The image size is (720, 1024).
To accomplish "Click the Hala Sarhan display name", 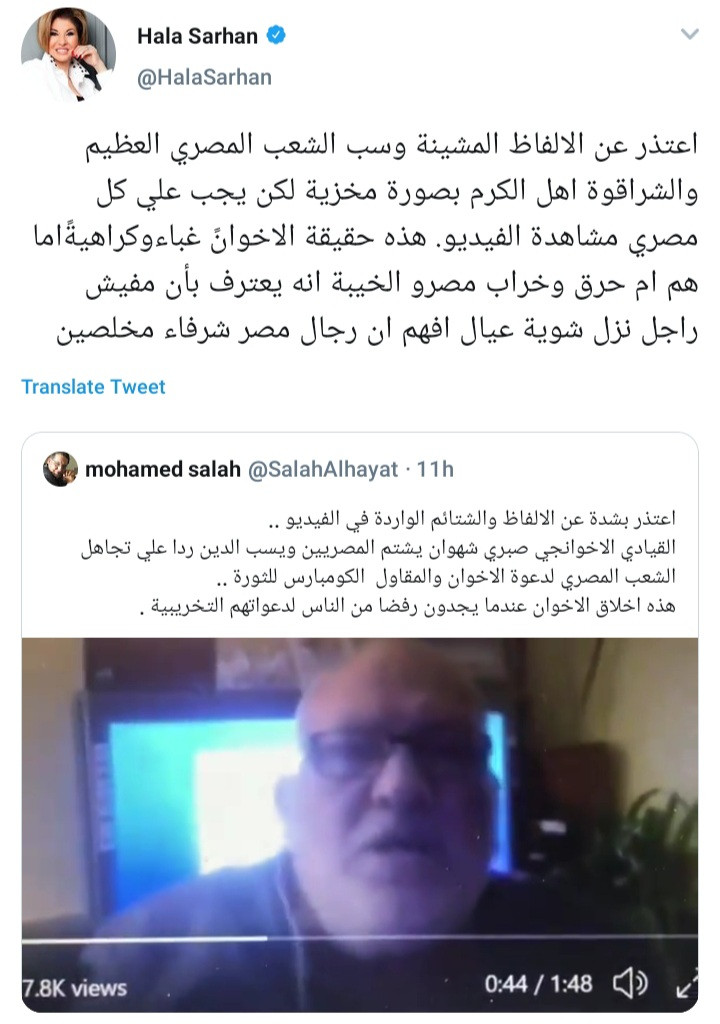I will tap(197, 36).
